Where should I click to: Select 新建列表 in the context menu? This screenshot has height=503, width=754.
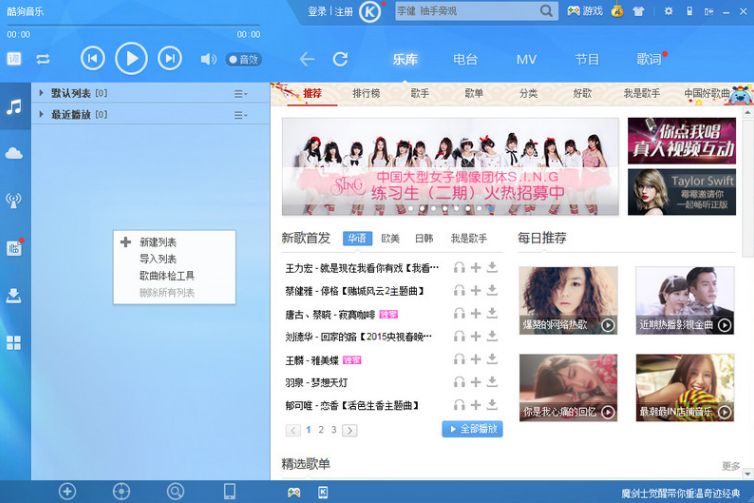[158, 242]
